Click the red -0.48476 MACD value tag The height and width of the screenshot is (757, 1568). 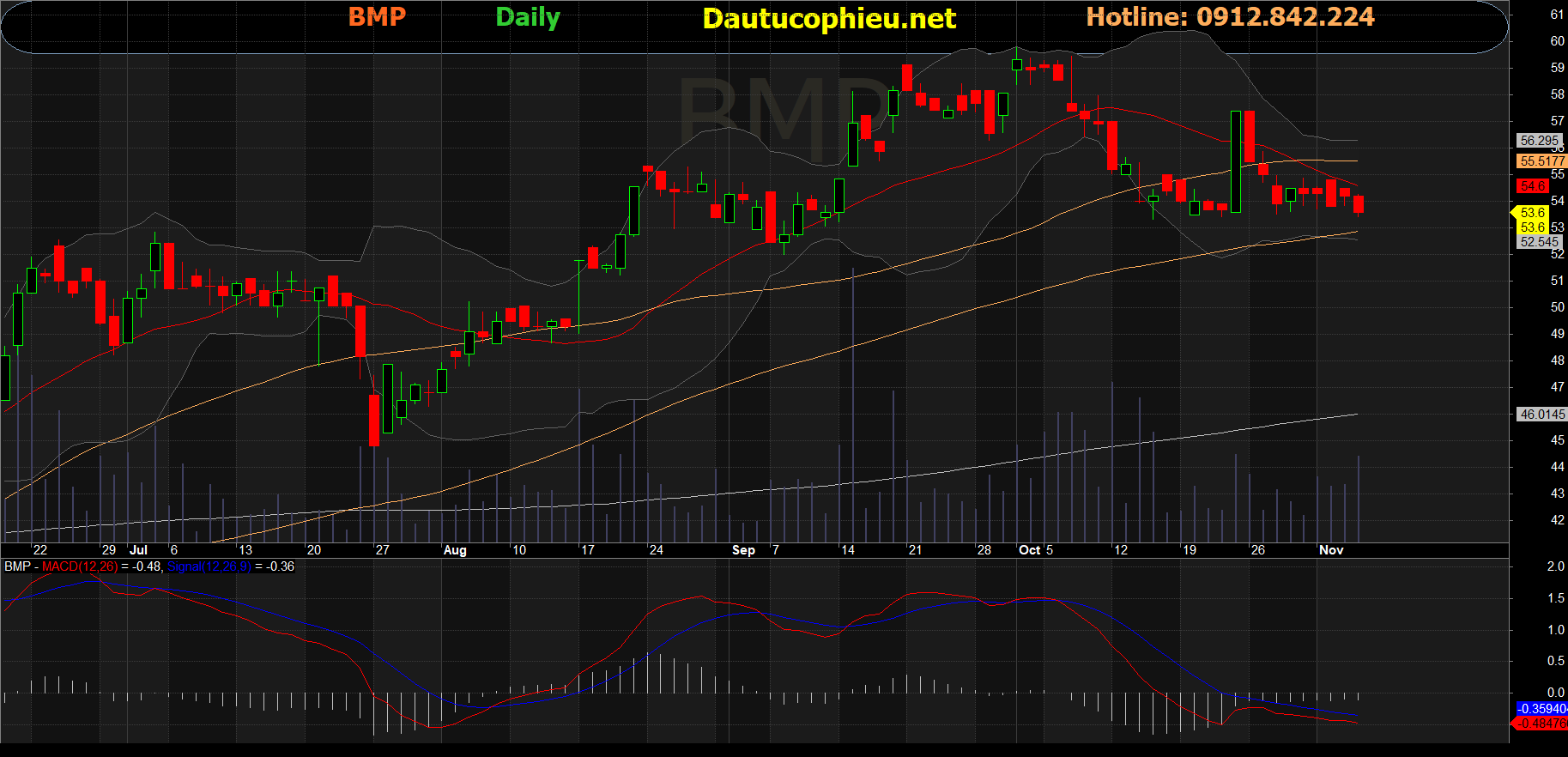point(1541,724)
